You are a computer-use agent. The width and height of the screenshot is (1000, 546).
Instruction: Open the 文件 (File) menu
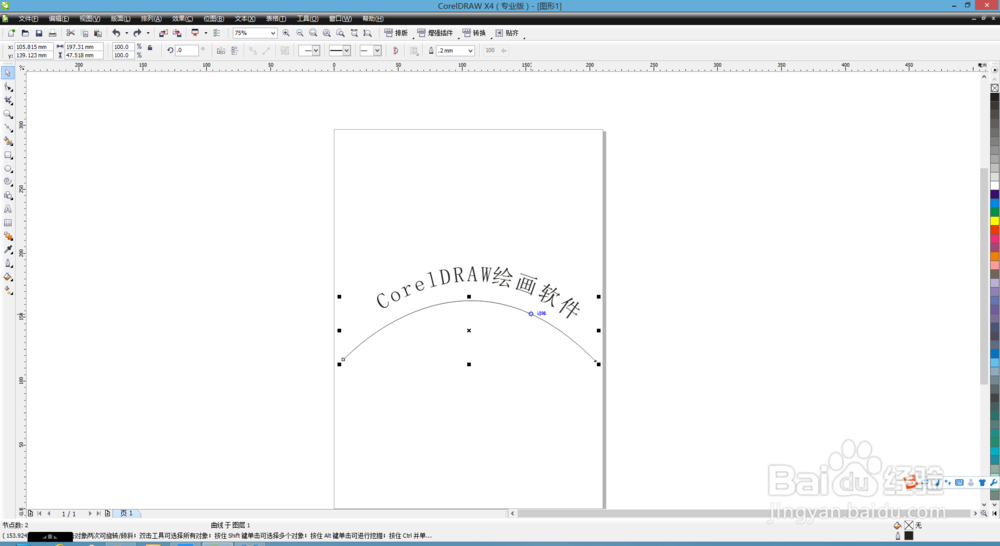[x=28, y=18]
